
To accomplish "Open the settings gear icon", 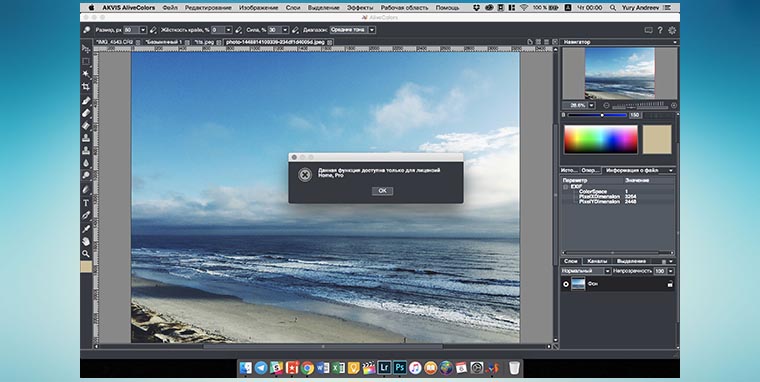I will pyautogui.click(x=672, y=30).
